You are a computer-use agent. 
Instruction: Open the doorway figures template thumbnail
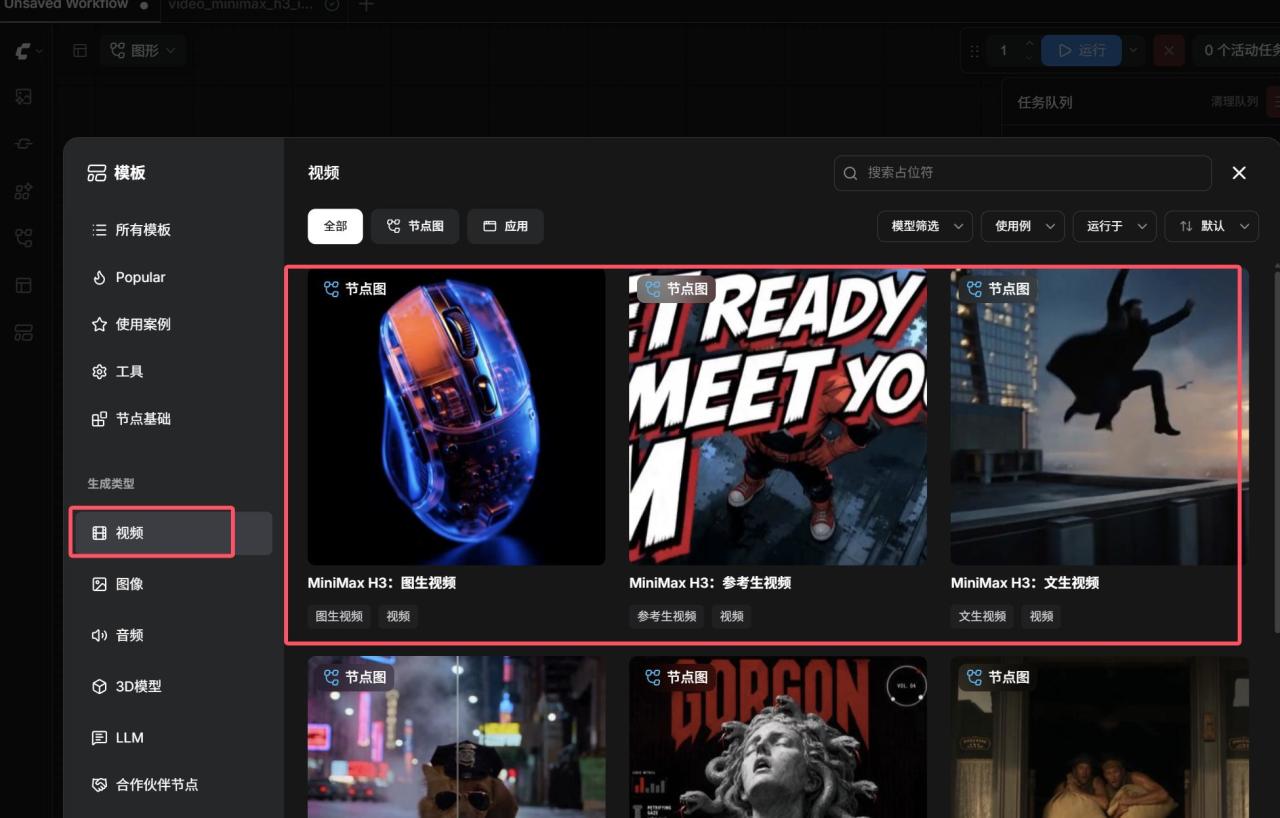1099,737
